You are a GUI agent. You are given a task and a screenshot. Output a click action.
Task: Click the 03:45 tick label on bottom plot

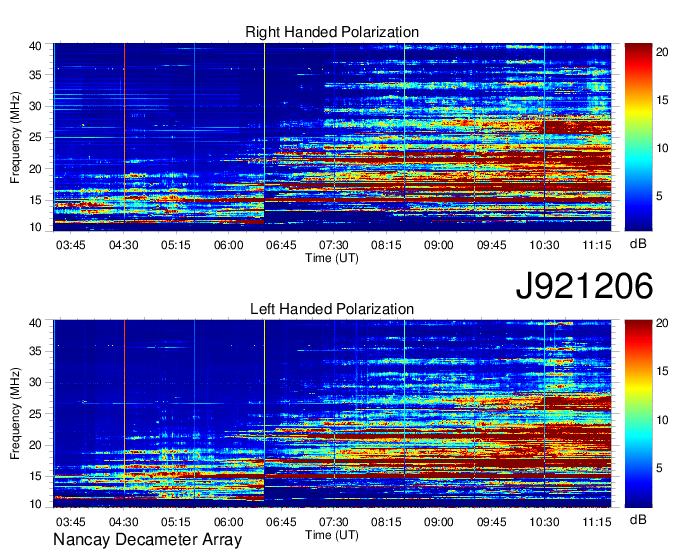click(x=71, y=522)
